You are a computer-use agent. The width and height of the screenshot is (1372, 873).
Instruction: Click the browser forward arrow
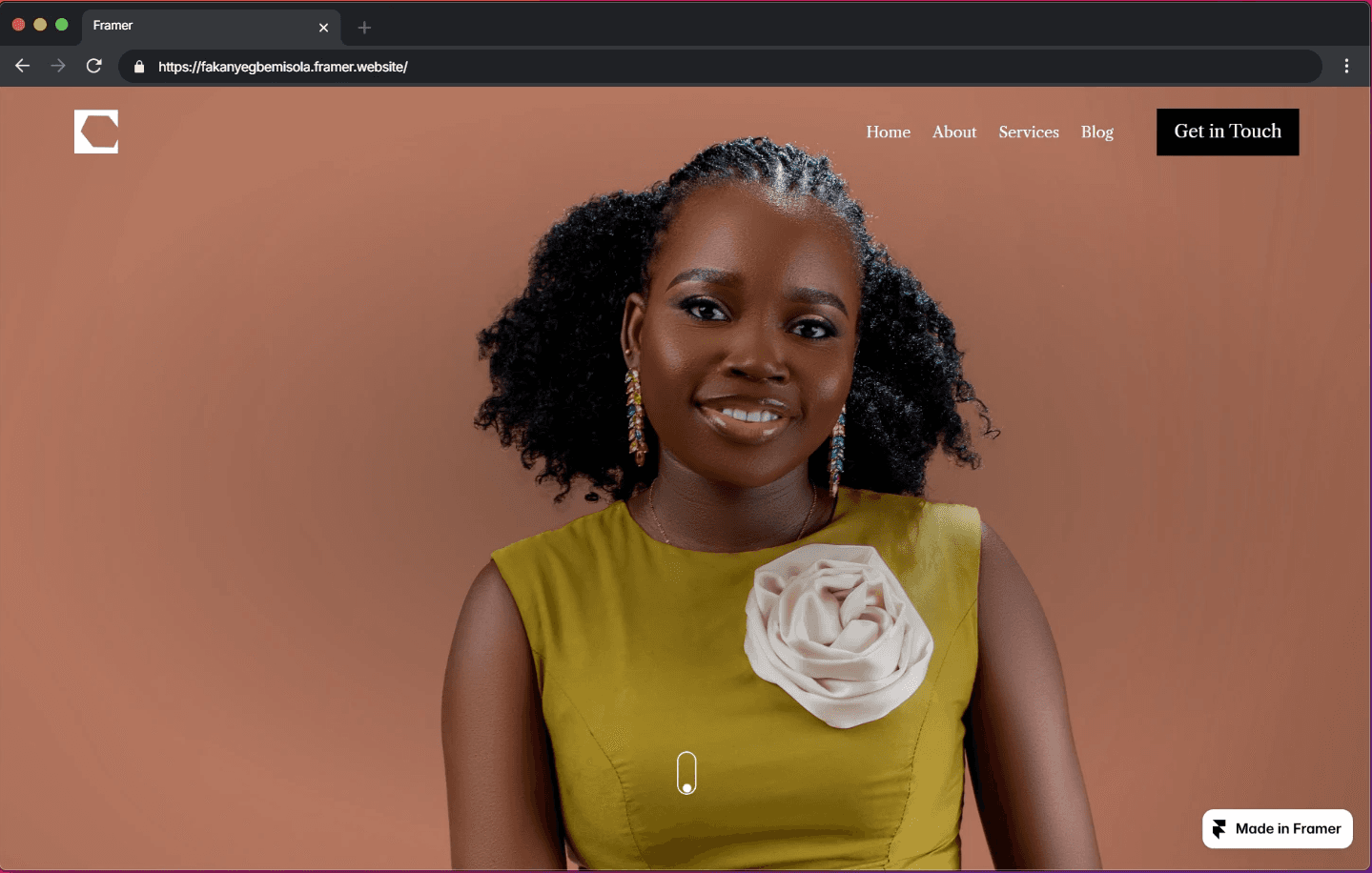[x=58, y=66]
